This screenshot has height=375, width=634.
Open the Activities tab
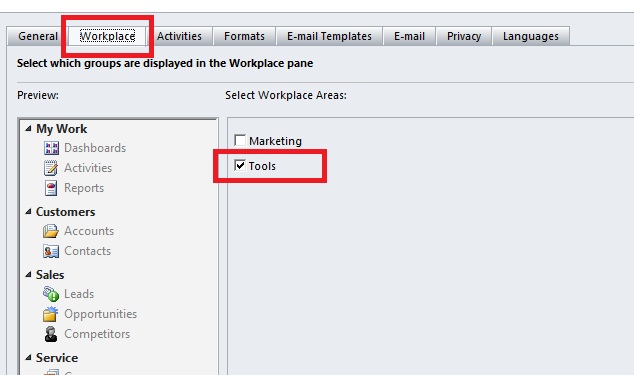(179, 36)
